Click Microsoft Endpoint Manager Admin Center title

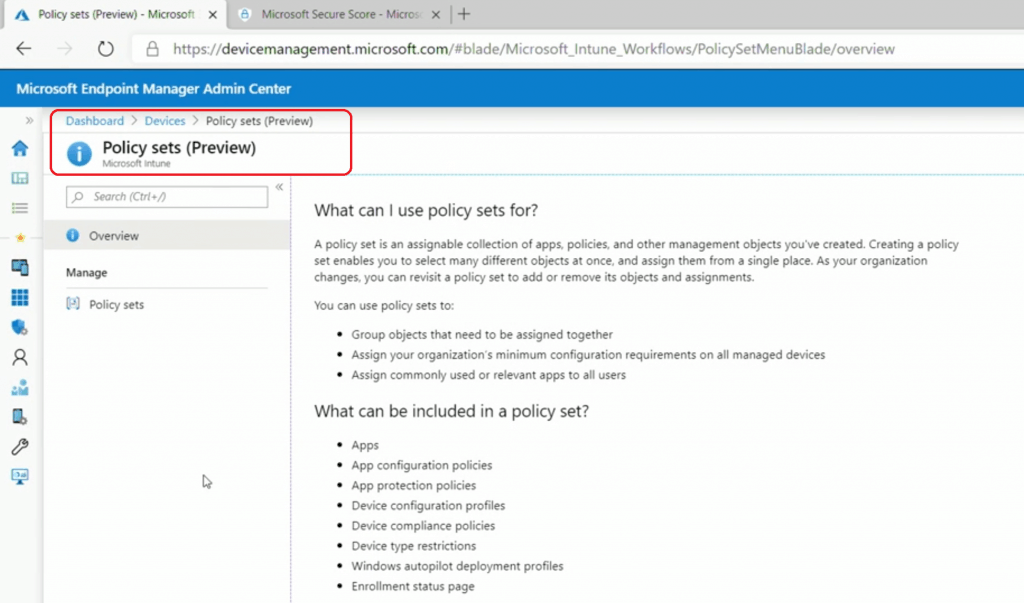click(x=153, y=89)
